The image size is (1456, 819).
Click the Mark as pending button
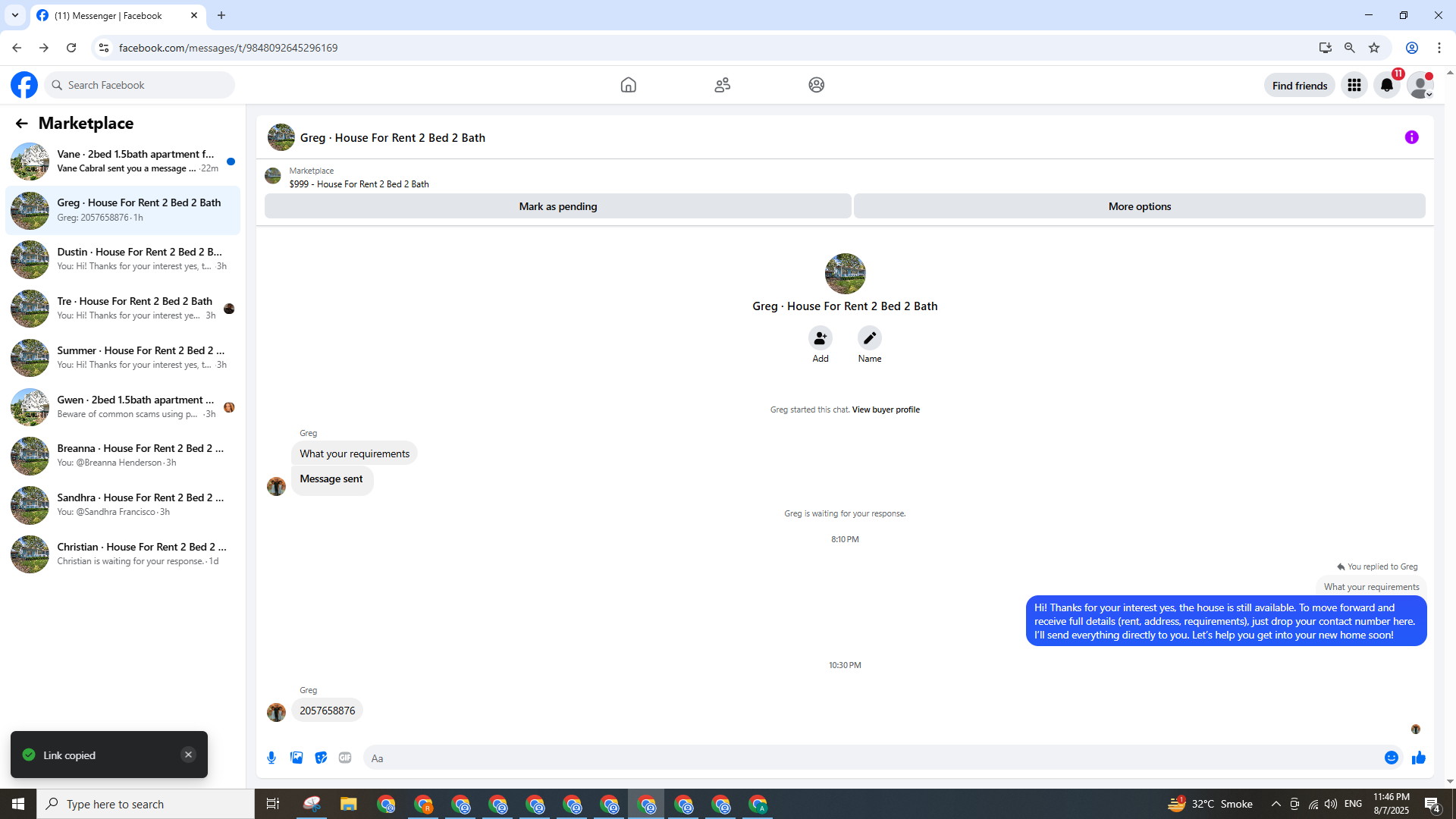pyautogui.click(x=557, y=206)
